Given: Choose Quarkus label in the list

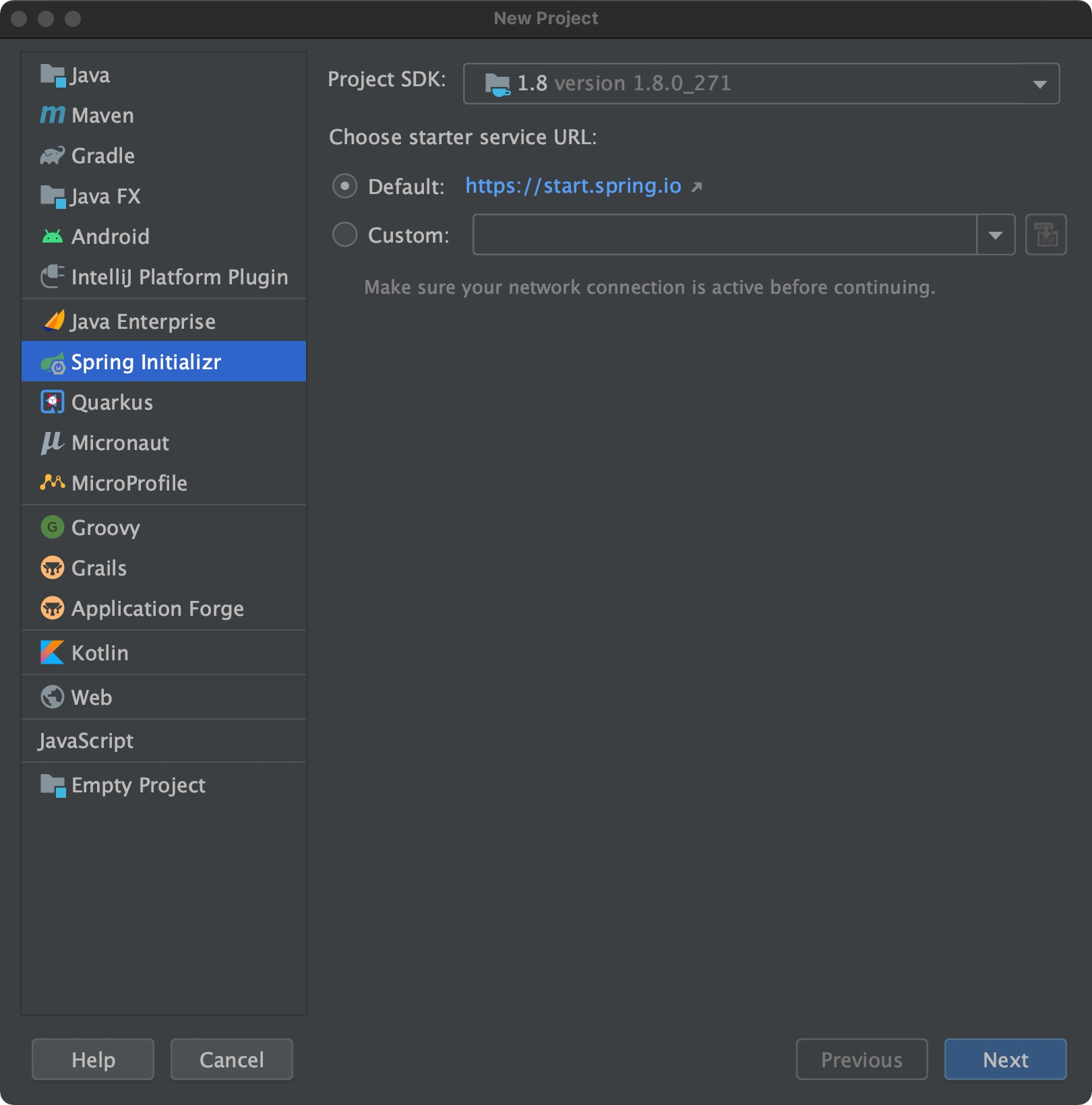Looking at the screenshot, I should [113, 402].
